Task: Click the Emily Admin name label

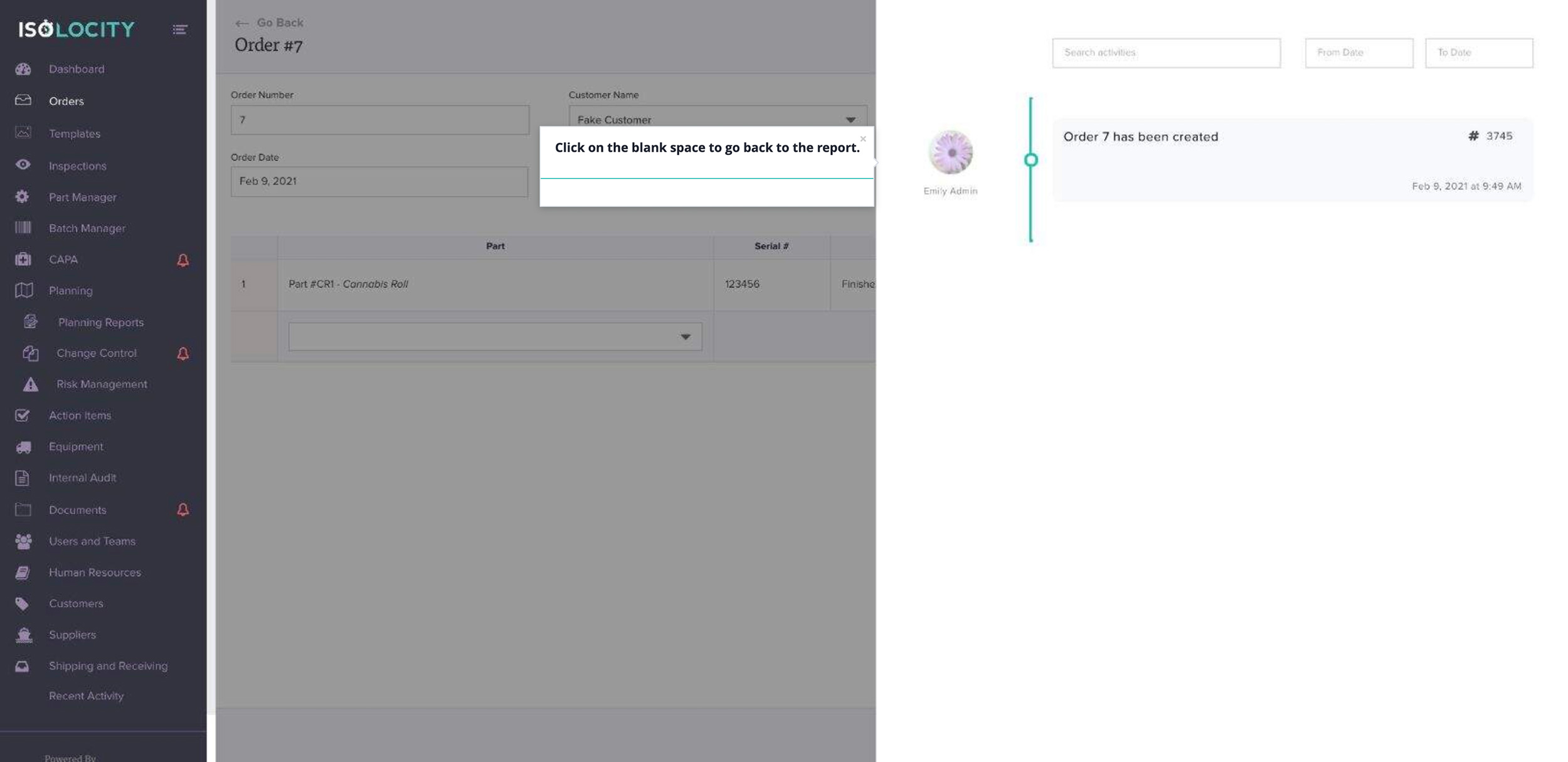Action: click(950, 191)
